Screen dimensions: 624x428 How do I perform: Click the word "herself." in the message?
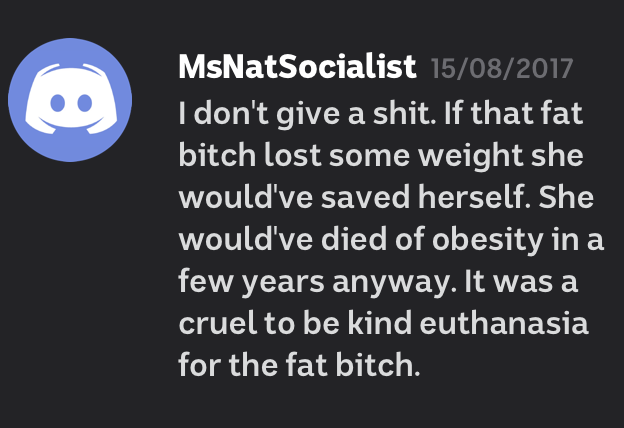[474, 197]
